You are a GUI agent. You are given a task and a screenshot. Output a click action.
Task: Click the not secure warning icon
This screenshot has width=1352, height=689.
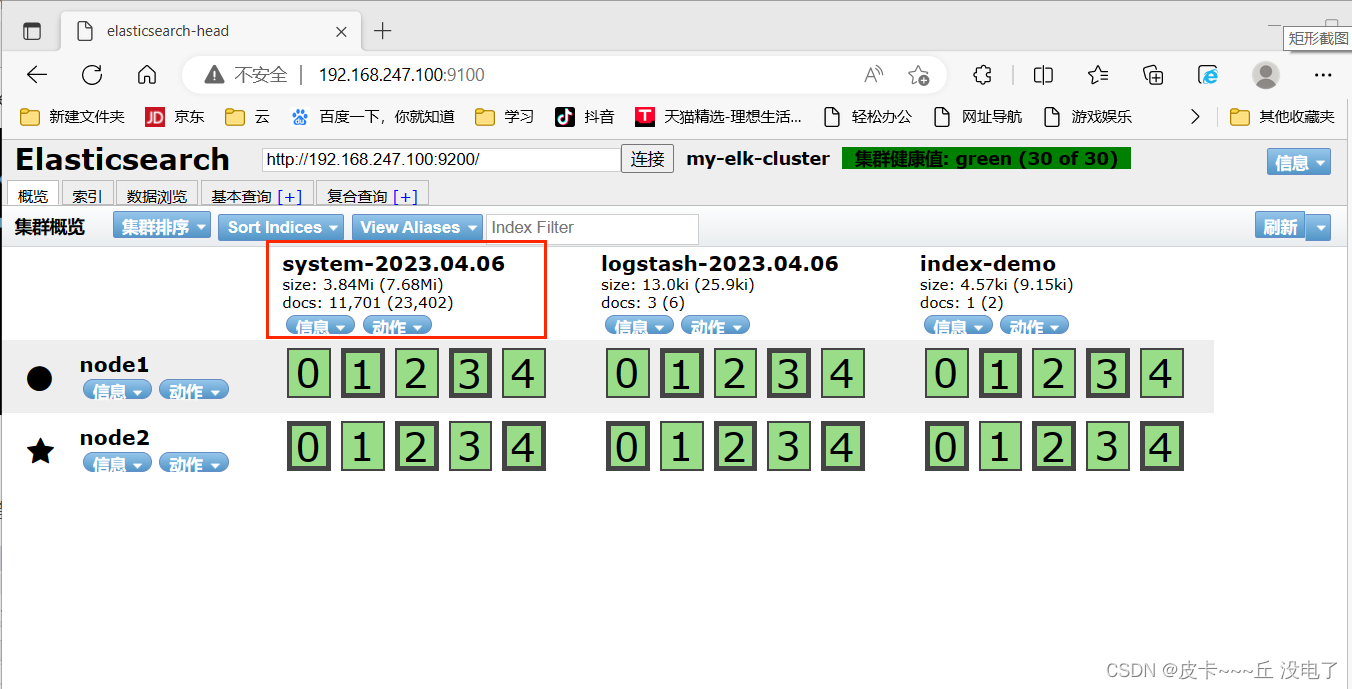tap(214, 75)
